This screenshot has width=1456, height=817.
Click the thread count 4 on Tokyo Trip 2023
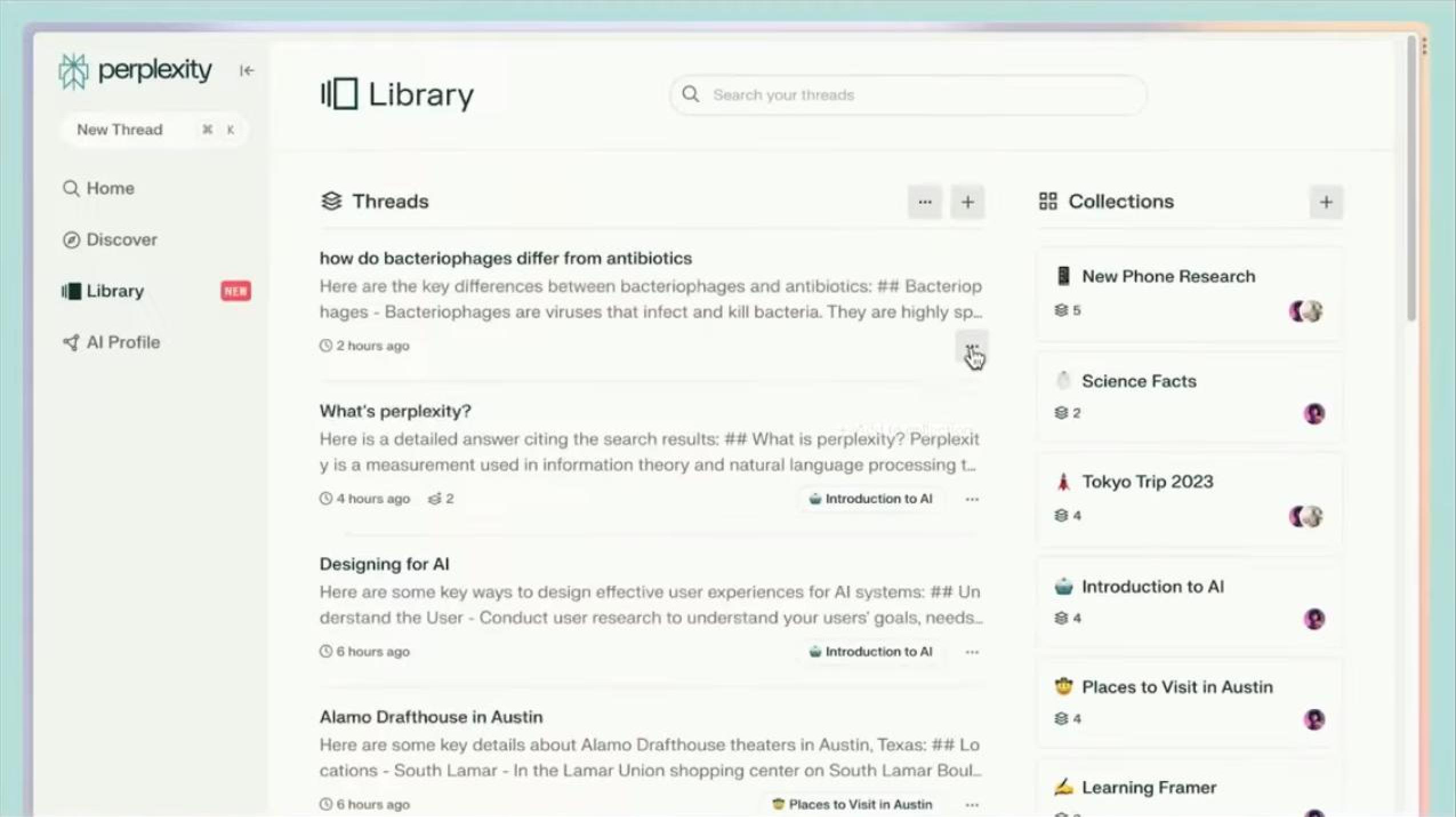1067,515
